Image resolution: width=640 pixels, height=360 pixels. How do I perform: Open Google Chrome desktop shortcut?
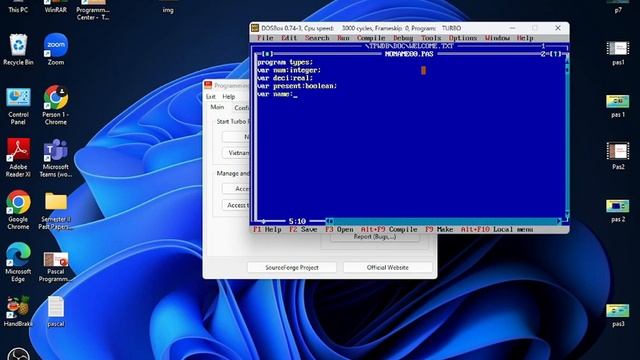[18, 210]
